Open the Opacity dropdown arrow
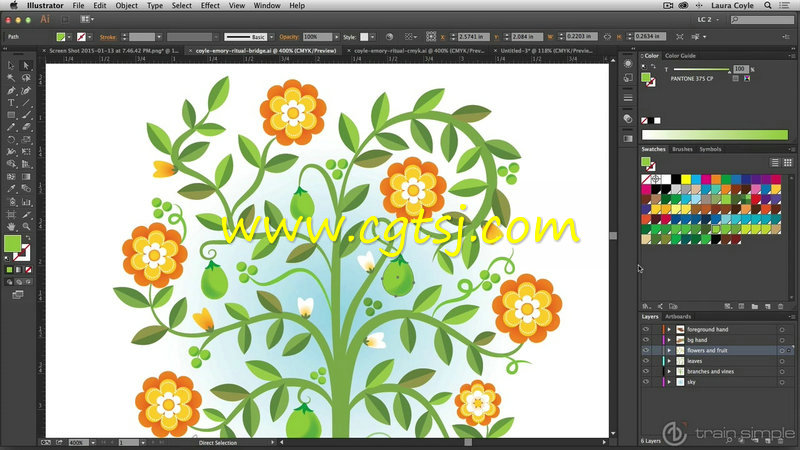 [336, 37]
